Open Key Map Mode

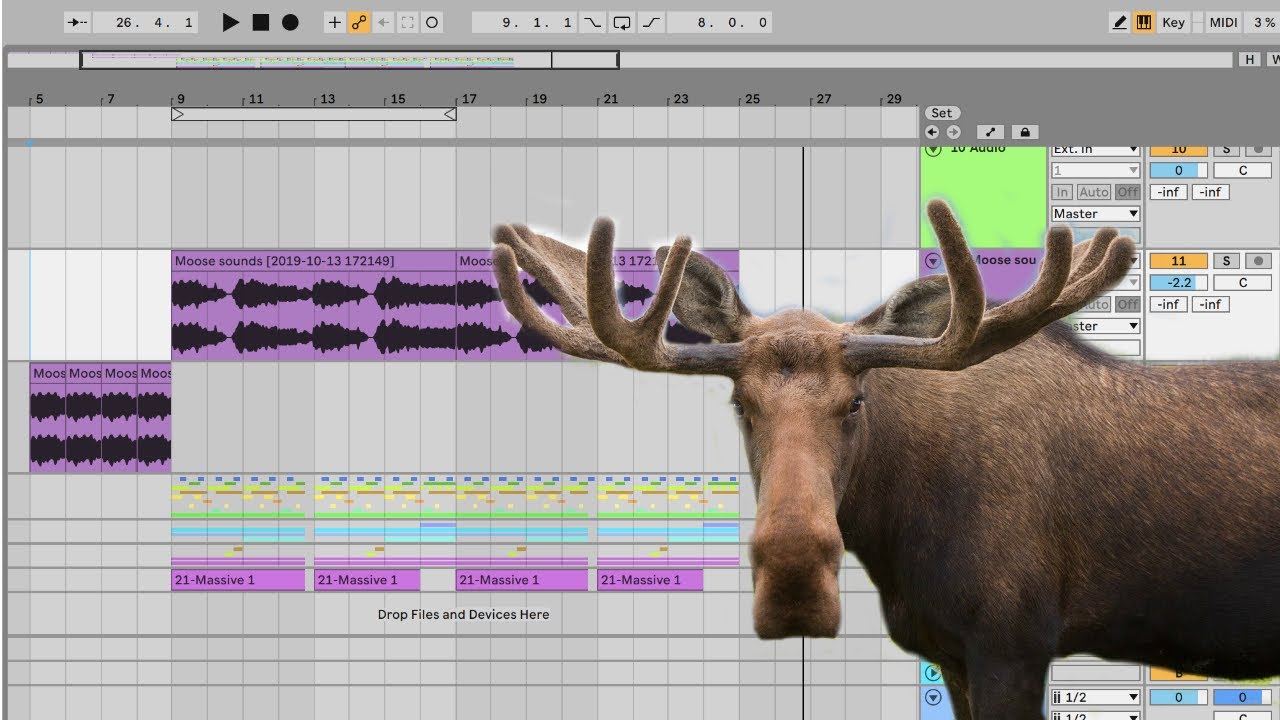[x=1174, y=22]
